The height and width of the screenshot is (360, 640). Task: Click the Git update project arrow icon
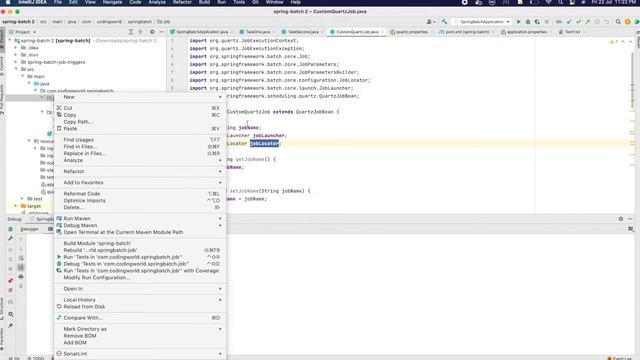pos(569,22)
